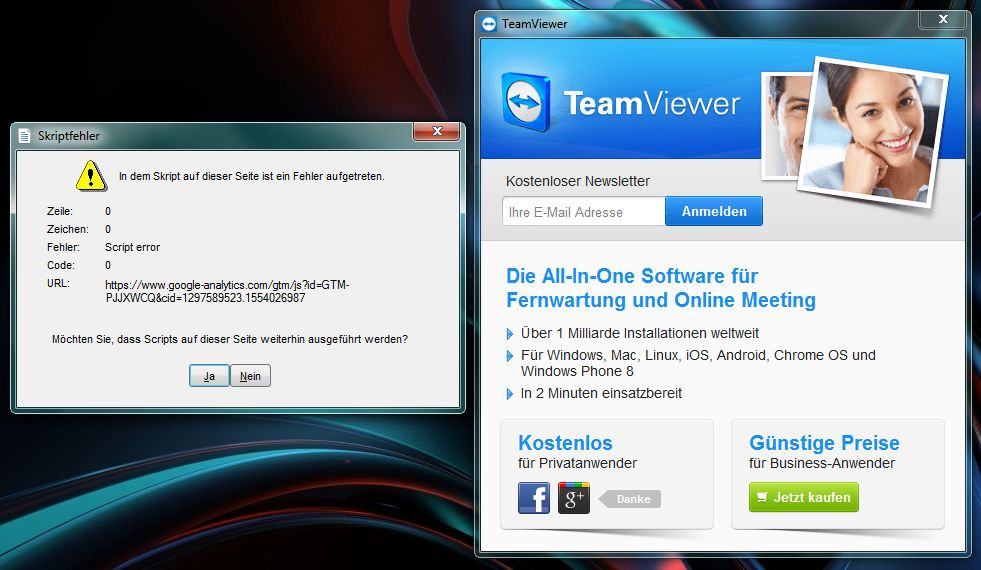
Task: Click the 'Script error' Fehler value
Action: [133, 247]
